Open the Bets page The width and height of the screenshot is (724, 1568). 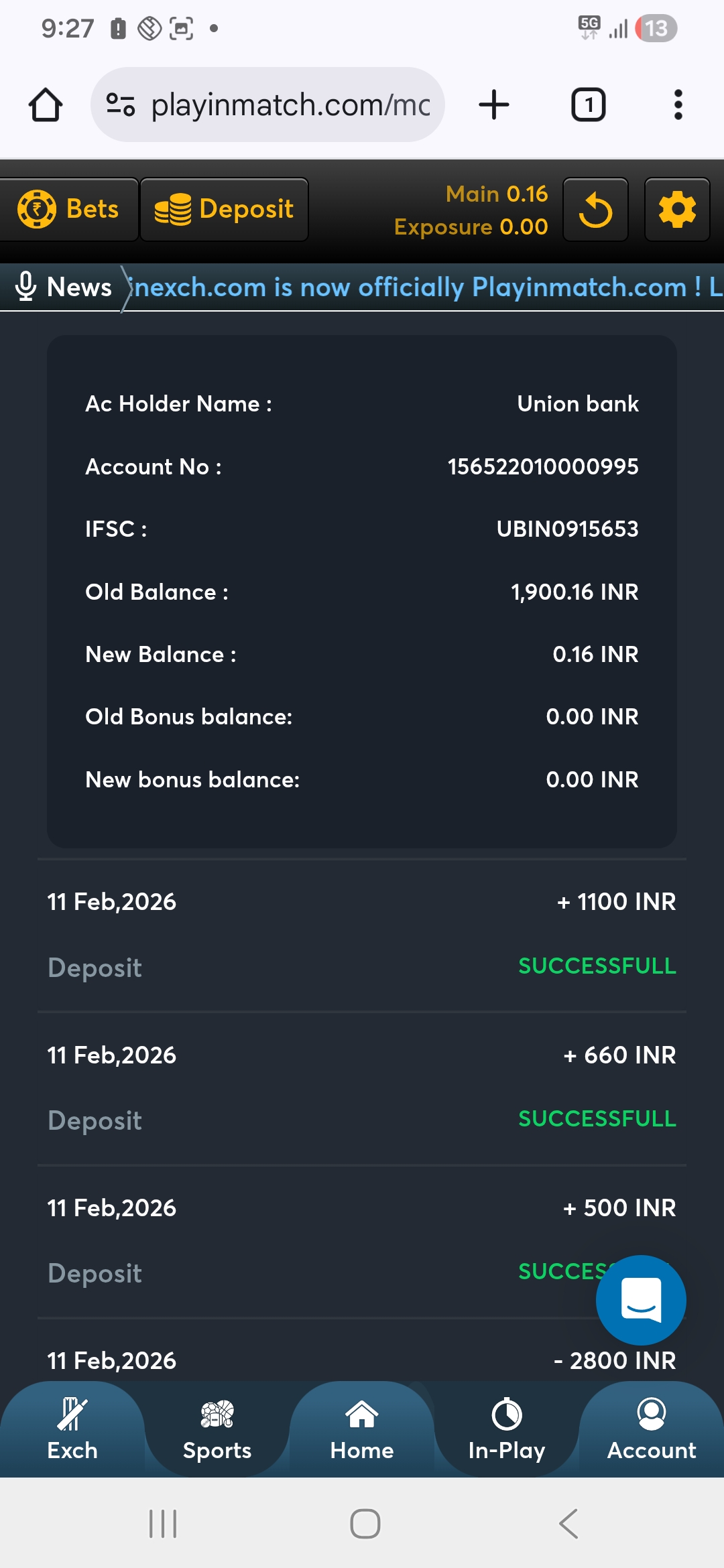click(x=68, y=210)
